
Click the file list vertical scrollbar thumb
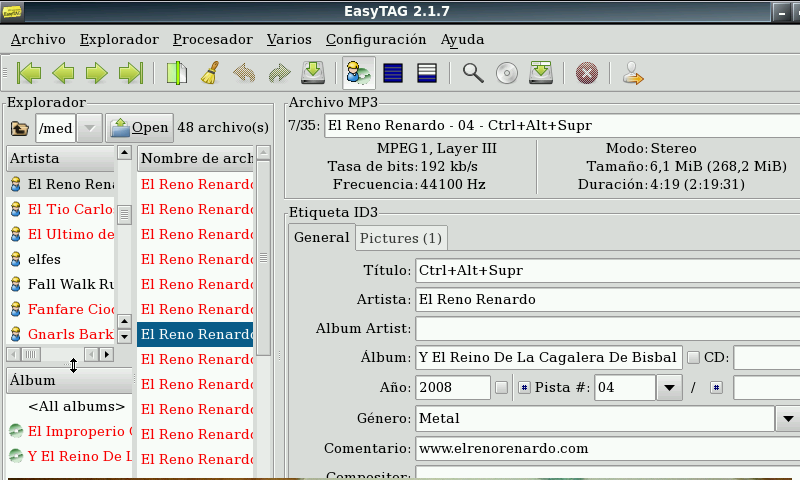pyautogui.click(x=263, y=258)
